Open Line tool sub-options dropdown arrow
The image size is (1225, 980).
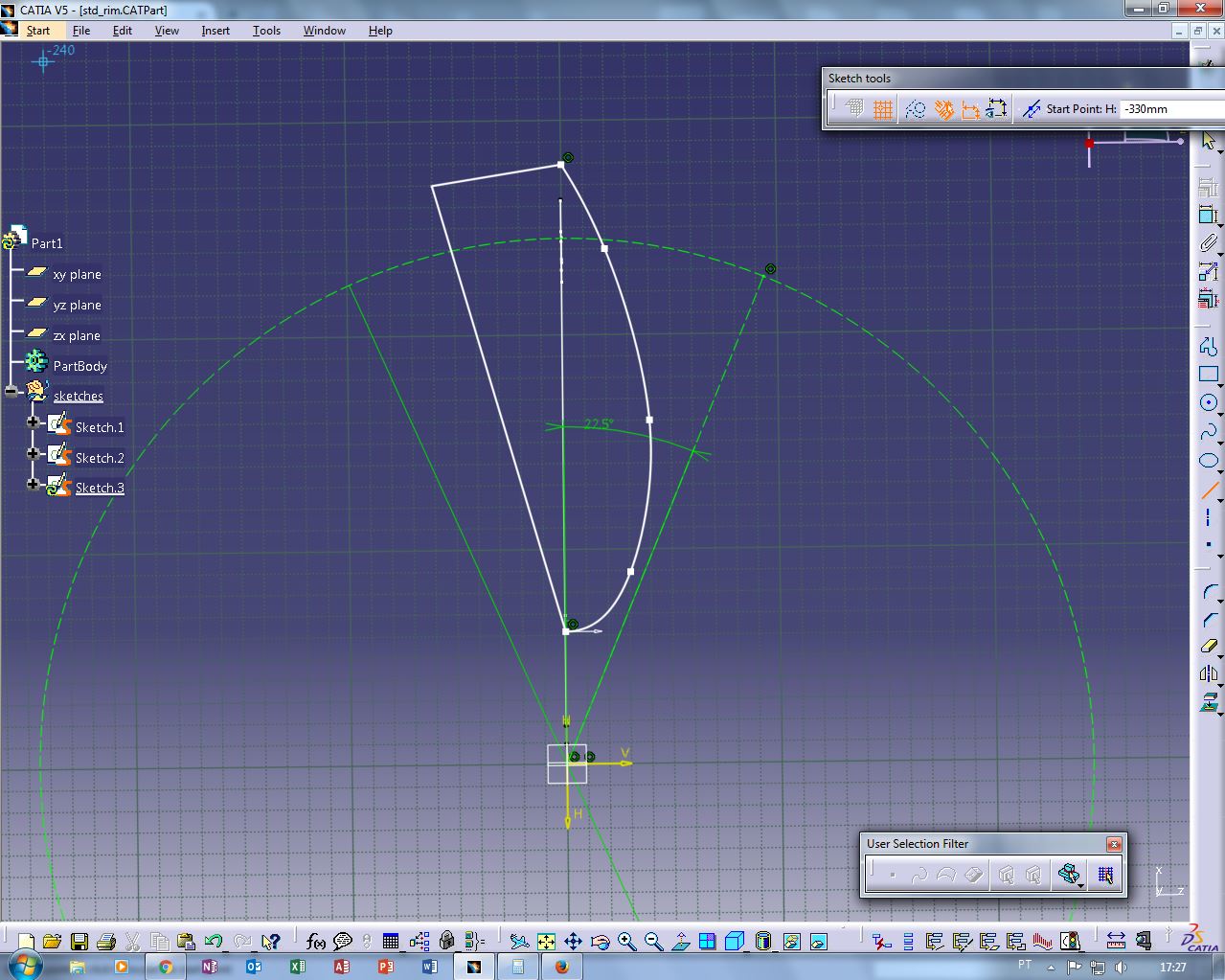1220,501
